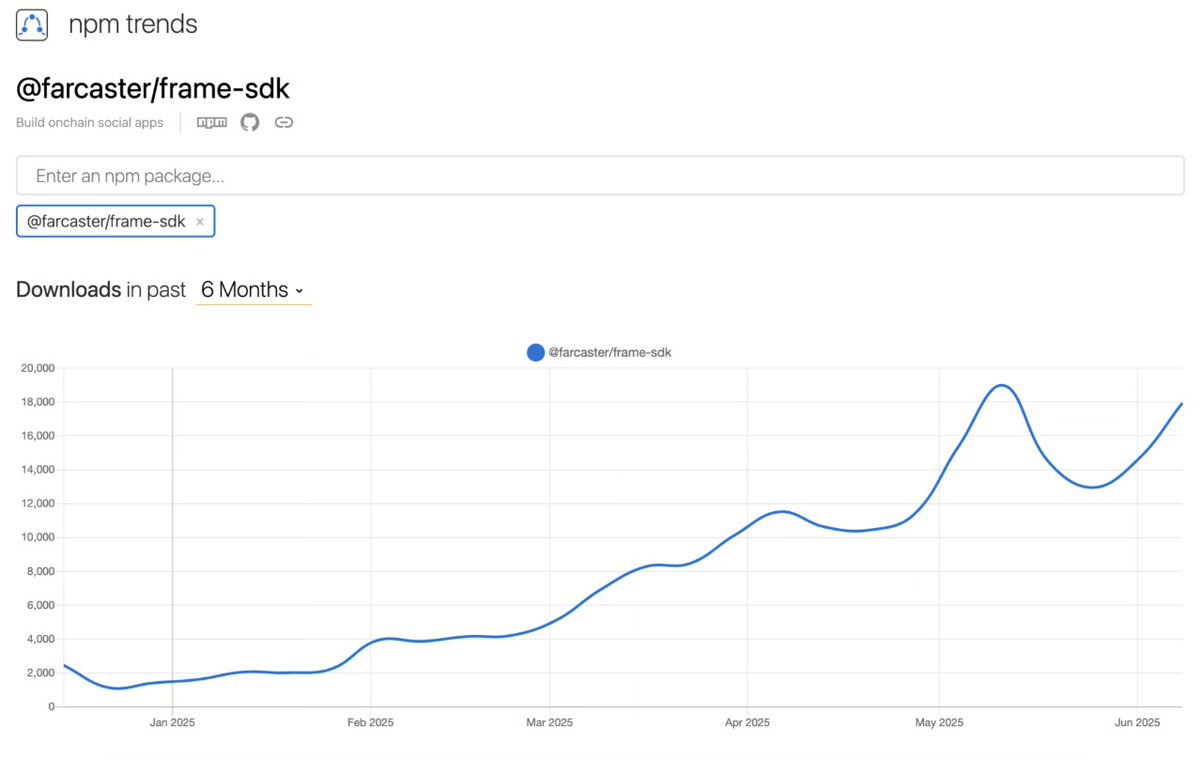Click the 'Feb 2025' axis label
1200x759 pixels.
[370, 723]
